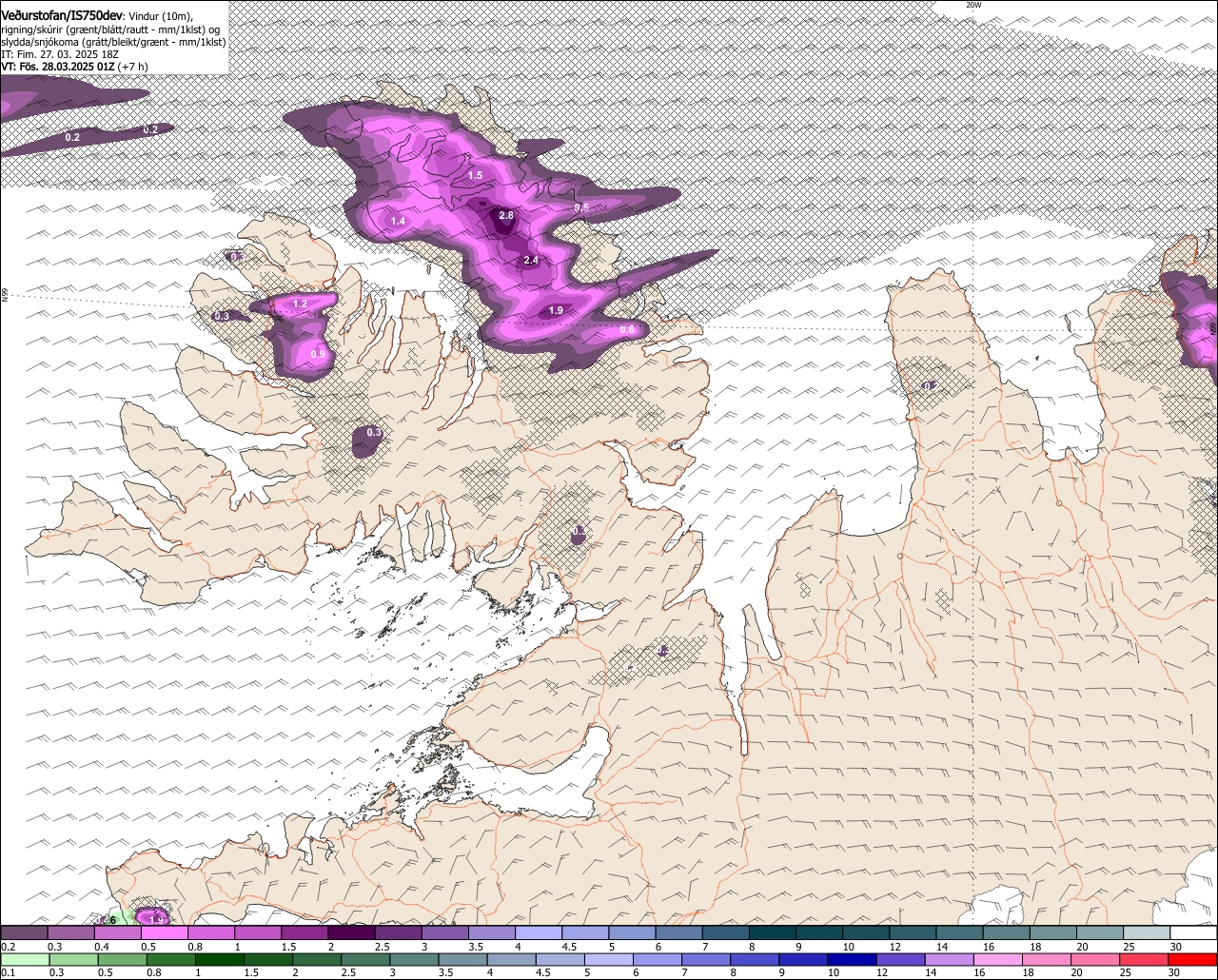The height and width of the screenshot is (980, 1218).
Task: Click the 20W longitude label
Action: coord(972,5)
